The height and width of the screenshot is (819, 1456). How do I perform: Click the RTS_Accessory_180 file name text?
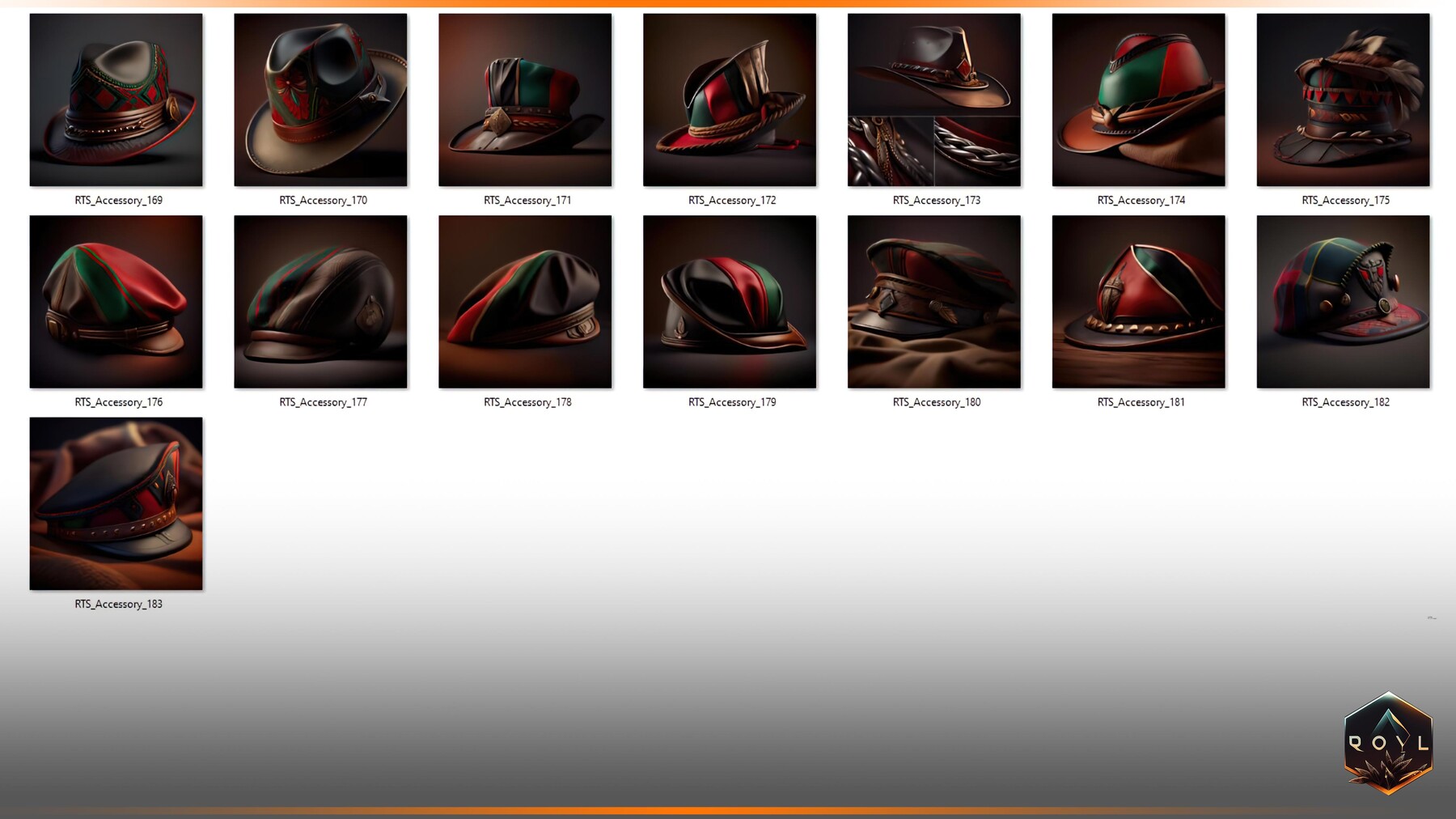[x=936, y=401]
